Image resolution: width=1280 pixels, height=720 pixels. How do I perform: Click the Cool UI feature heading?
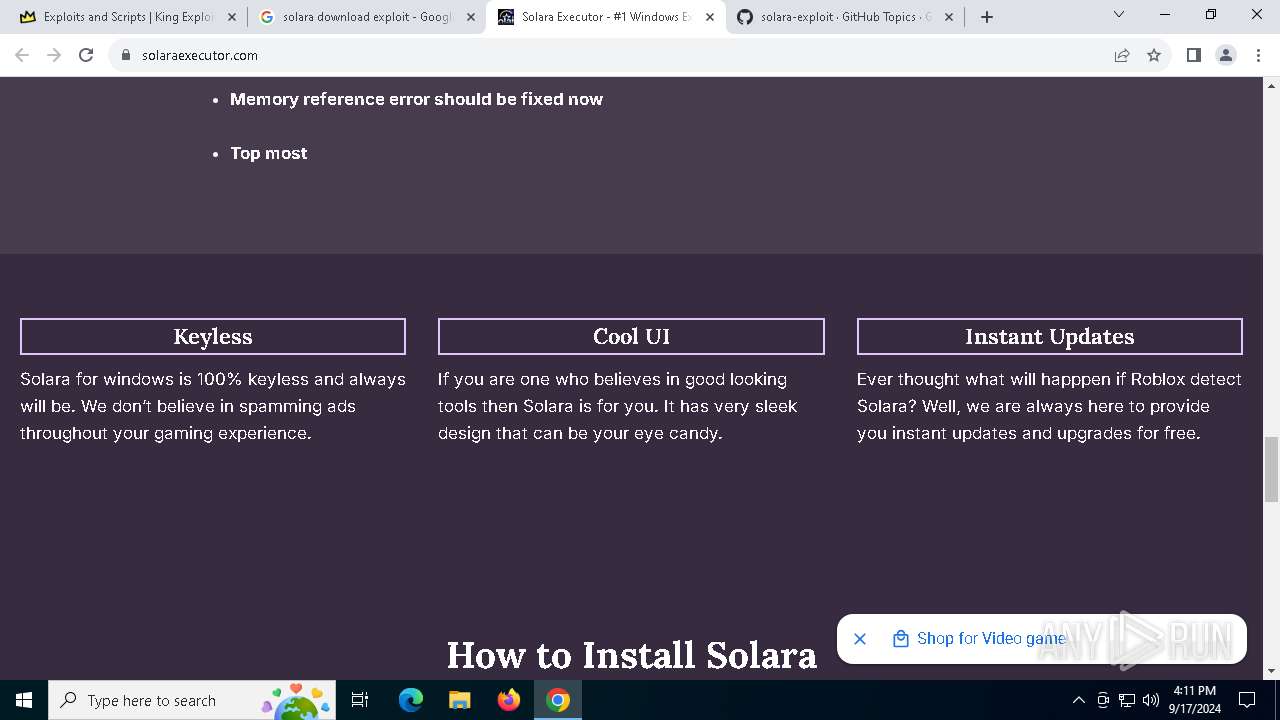click(631, 336)
